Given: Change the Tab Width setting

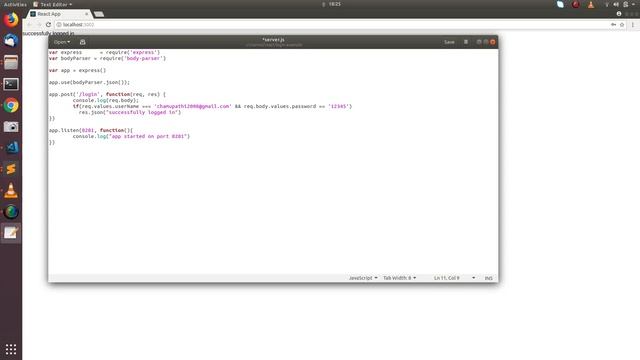Looking at the screenshot, I should (399, 278).
